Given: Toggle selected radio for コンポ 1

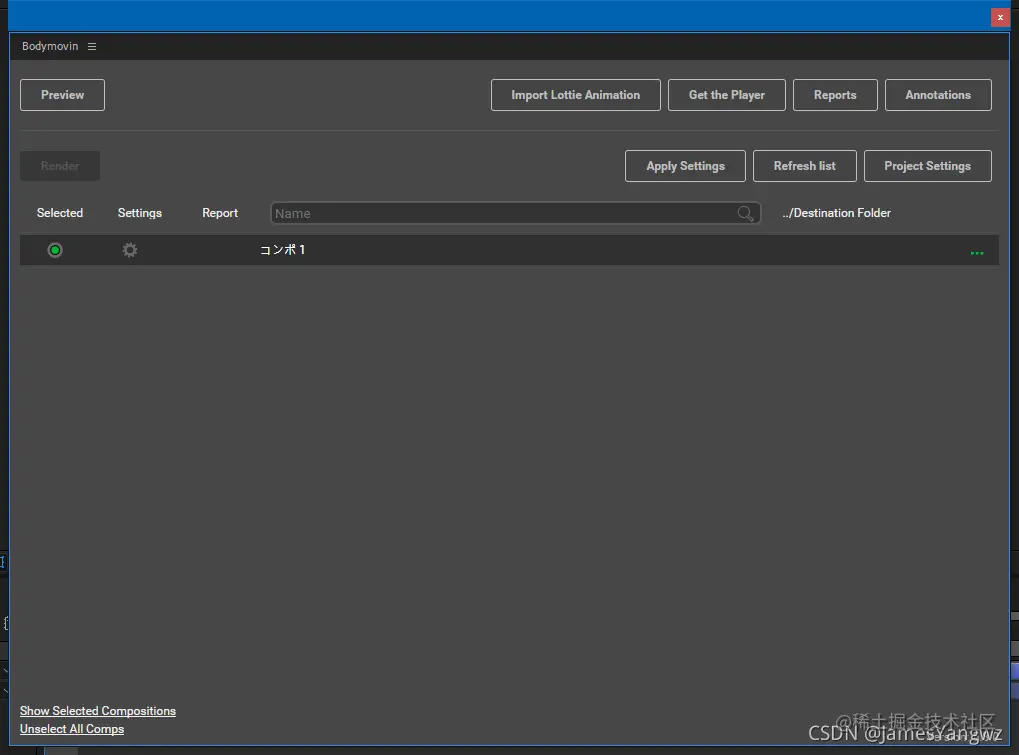Looking at the screenshot, I should coord(55,250).
